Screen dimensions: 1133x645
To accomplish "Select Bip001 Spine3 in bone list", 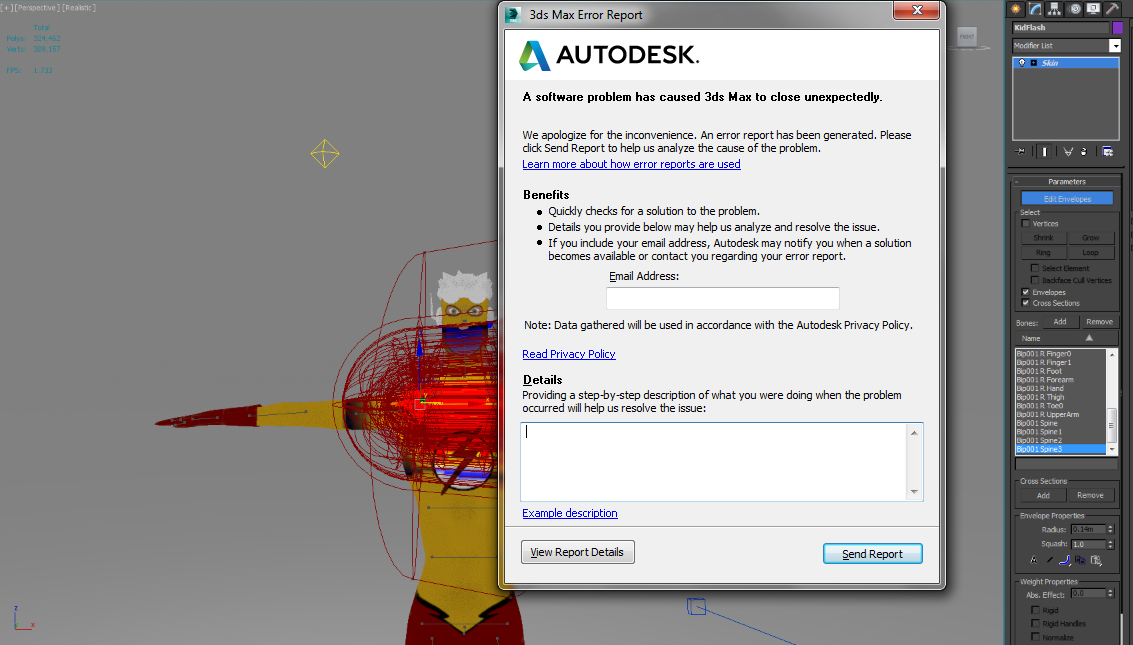I will (x=1061, y=449).
